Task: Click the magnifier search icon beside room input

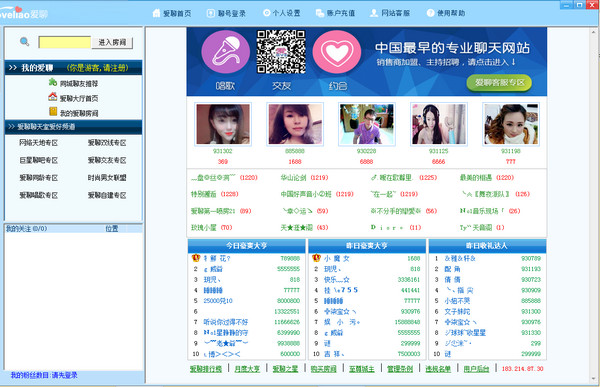Action: (24, 41)
